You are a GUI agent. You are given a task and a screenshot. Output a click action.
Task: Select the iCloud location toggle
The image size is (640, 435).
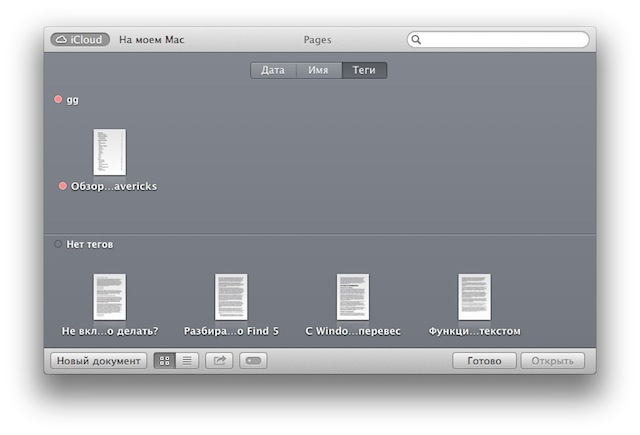tap(80, 40)
